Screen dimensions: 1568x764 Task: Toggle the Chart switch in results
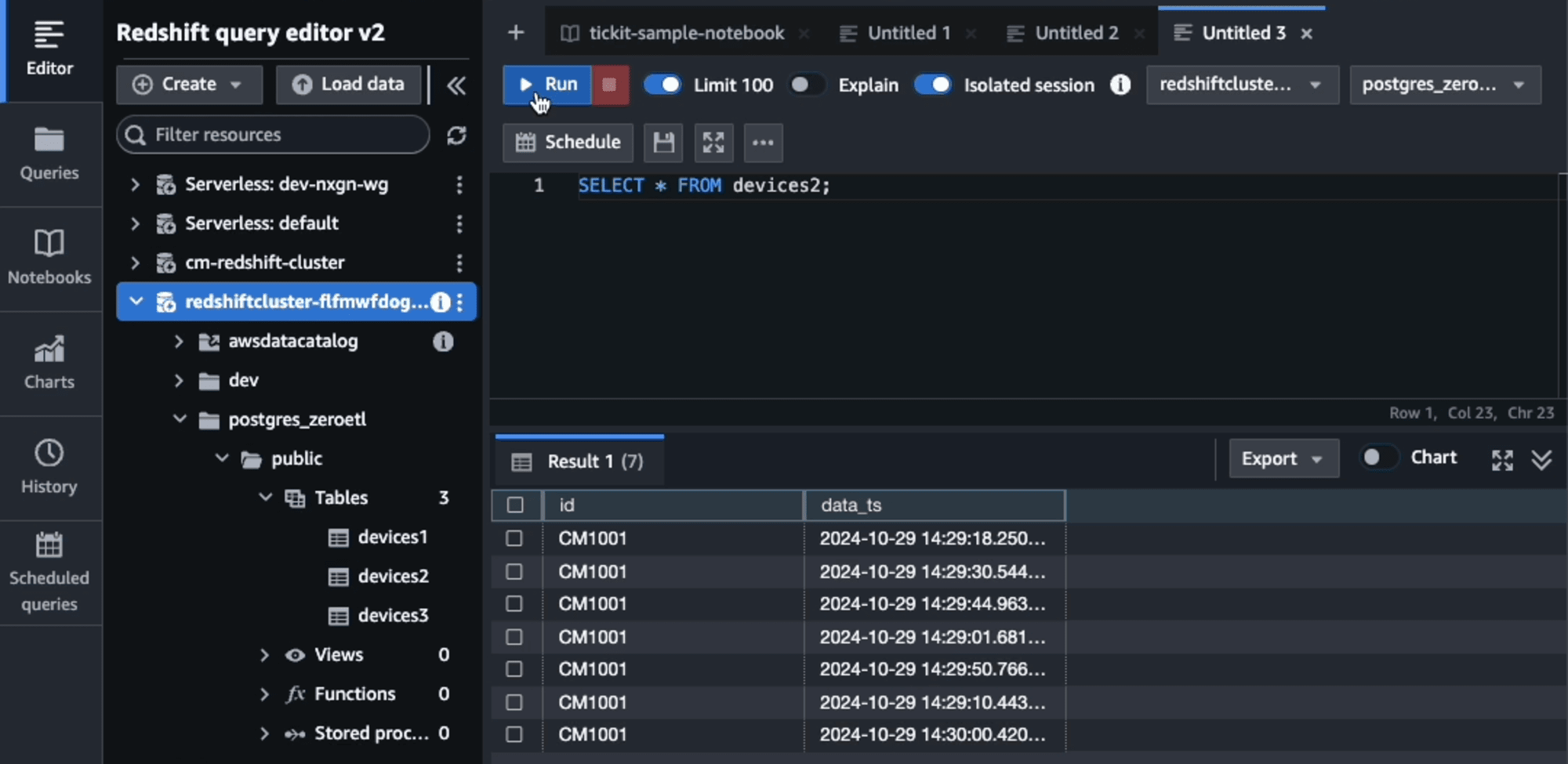1379,458
